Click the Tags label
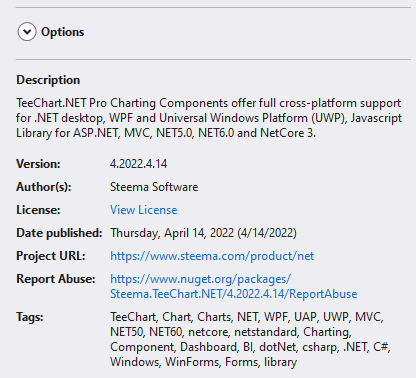 coord(30,317)
